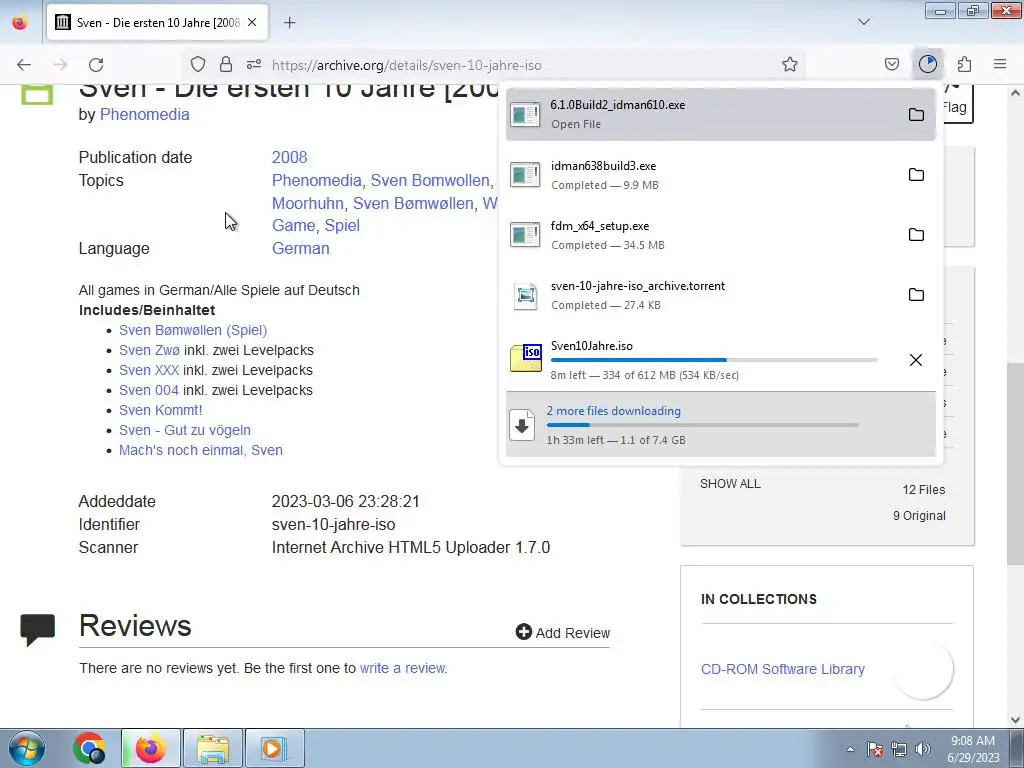
Task: Open Windows Explorer from taskbar
Action: 213,748
